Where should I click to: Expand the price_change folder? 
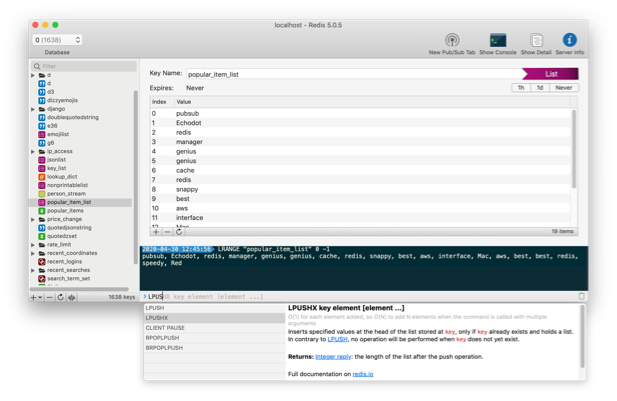tap(33, 219)
